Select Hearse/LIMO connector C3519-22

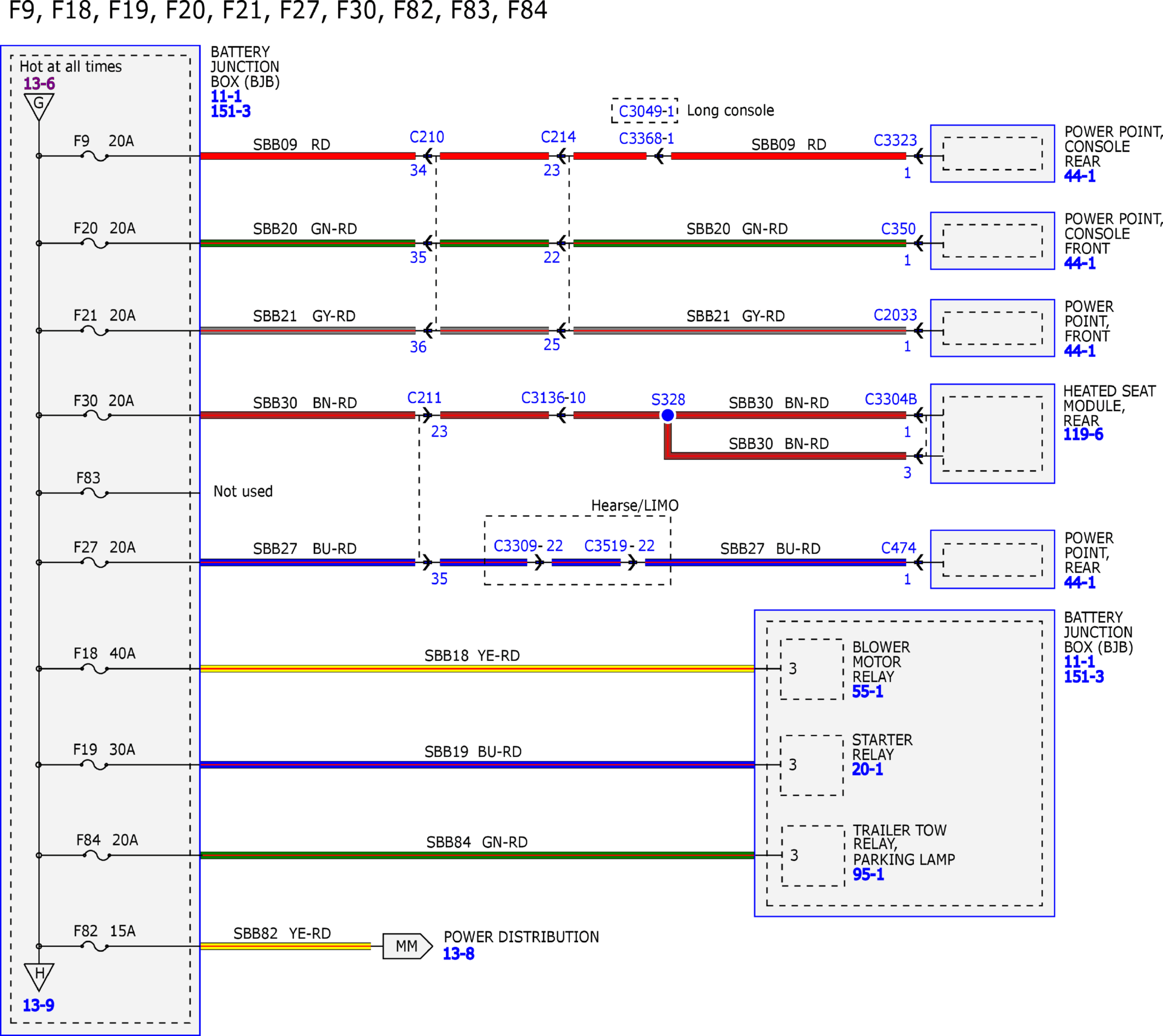point(619,546)
